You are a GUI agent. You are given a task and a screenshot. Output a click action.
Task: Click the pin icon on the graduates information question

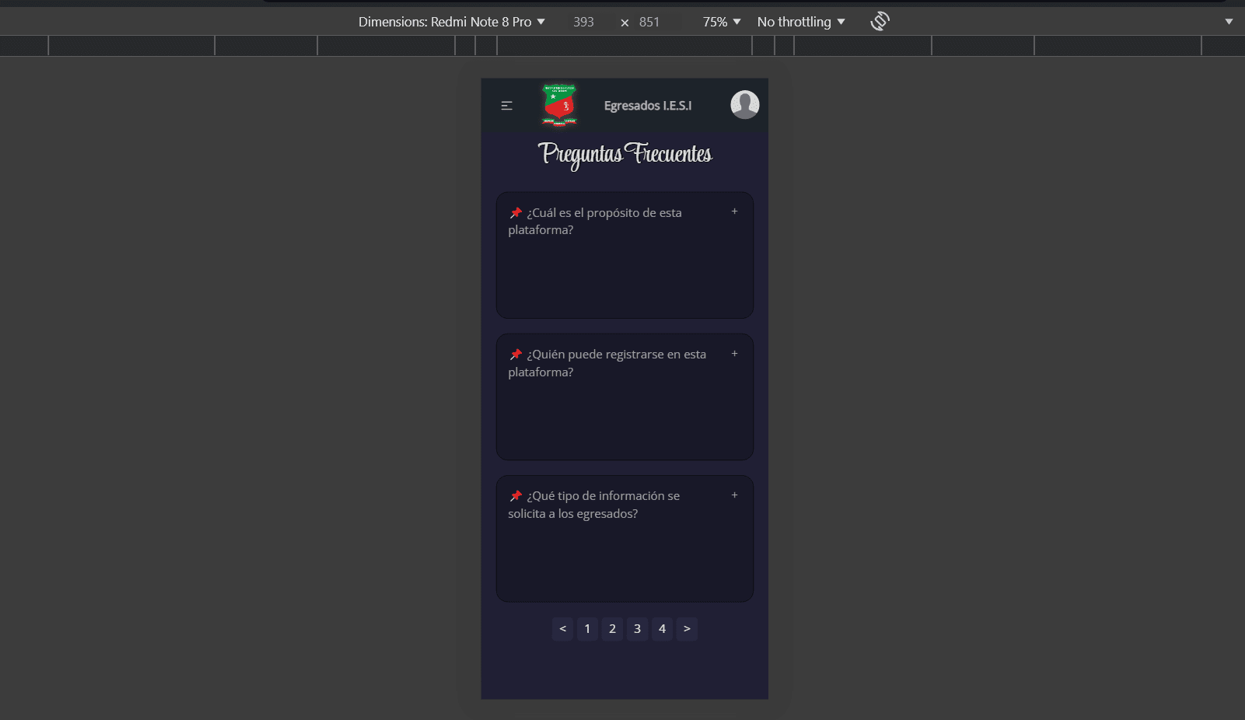point(516,496)
